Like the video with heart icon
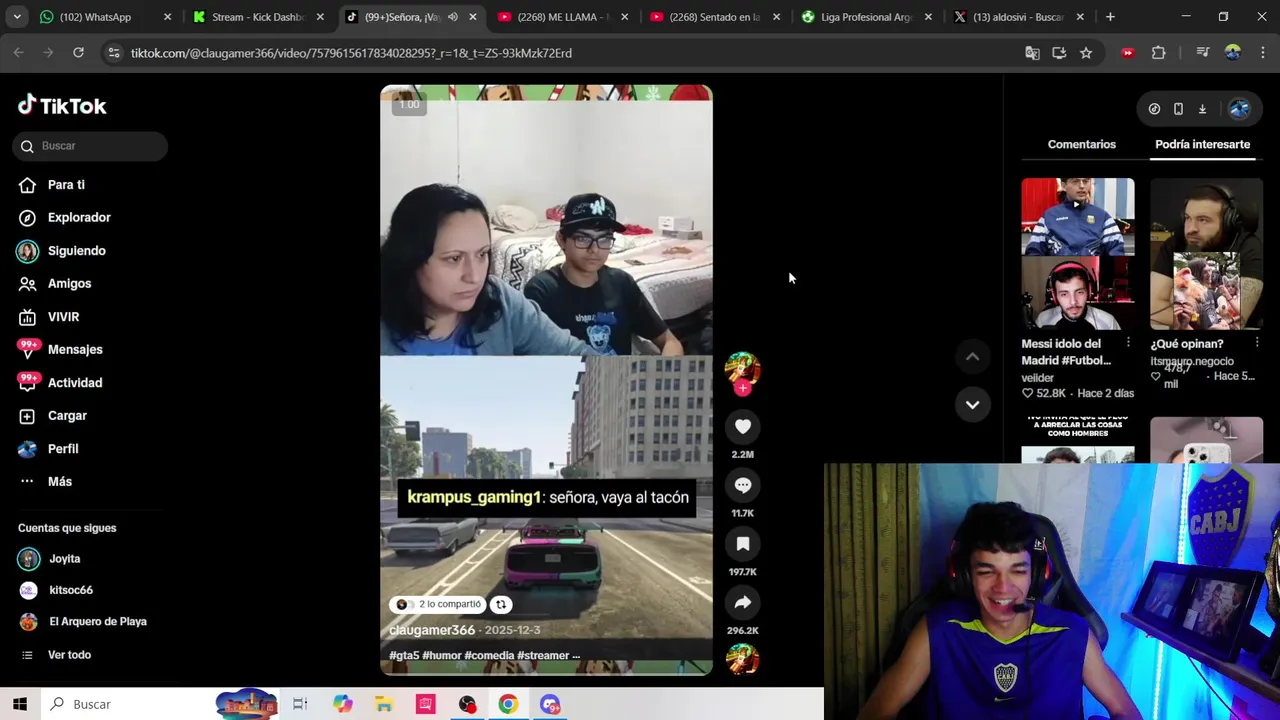Image resolution: width=1280 pixels, height=720 pixels. point(743,427)
